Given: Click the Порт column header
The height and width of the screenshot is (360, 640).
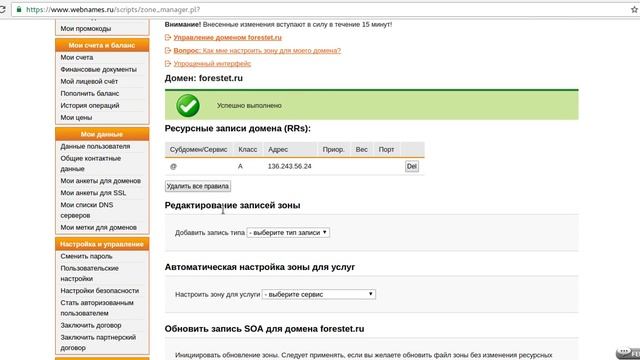Looking at the screenshot, I should click(x=386, y=150).
